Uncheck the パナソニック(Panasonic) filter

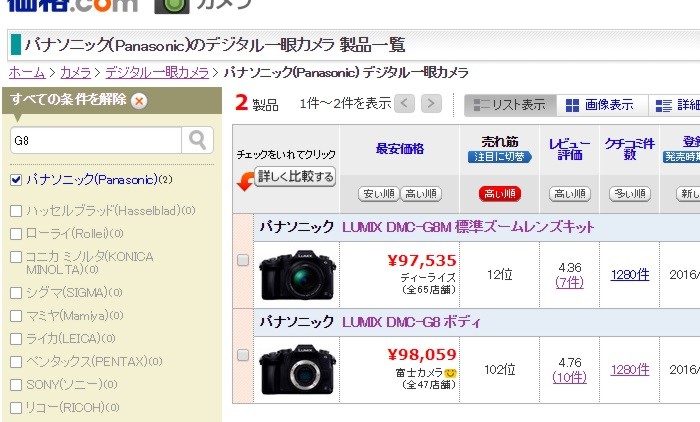point(16,180)
